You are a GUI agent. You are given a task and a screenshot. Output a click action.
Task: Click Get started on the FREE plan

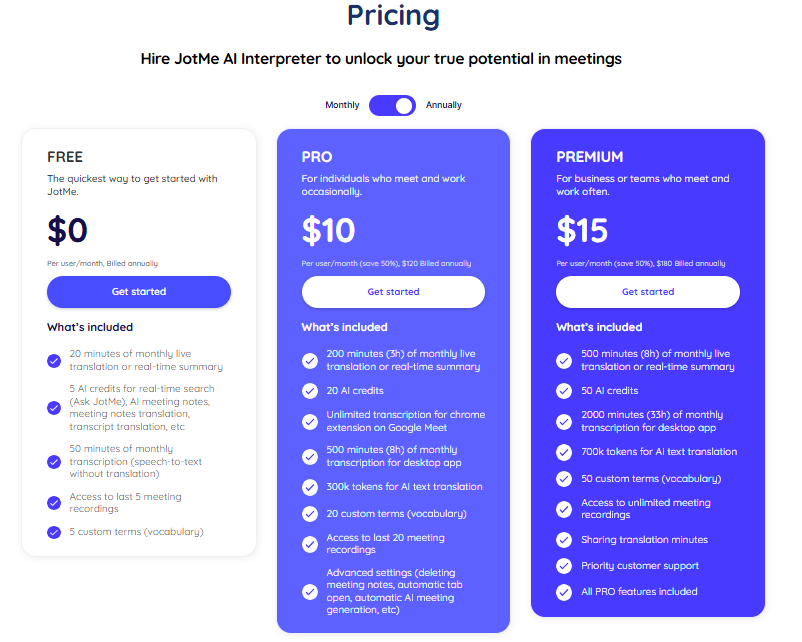[138, 292]
